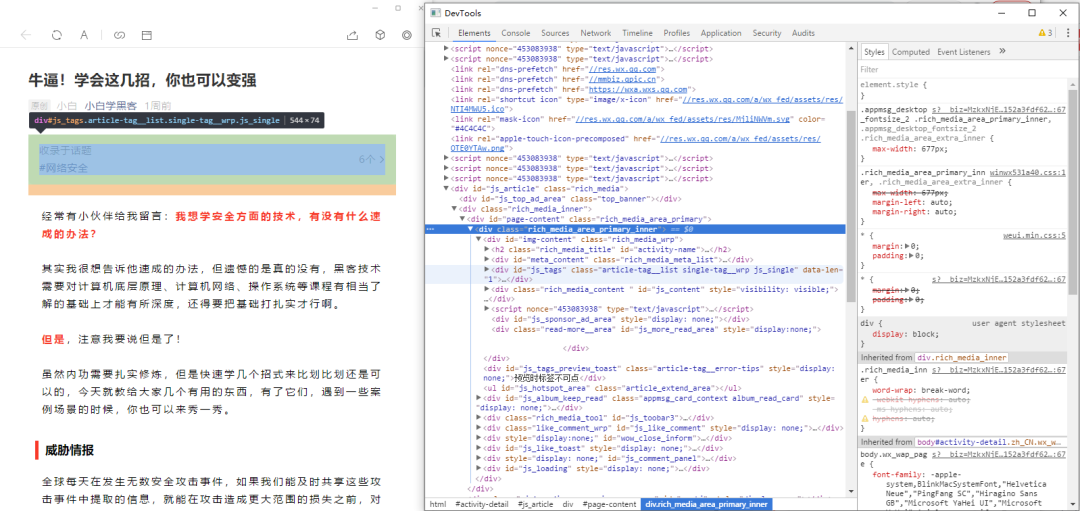
Task: Click the yellow warning count icon
Action: (x=1044, y=33)
